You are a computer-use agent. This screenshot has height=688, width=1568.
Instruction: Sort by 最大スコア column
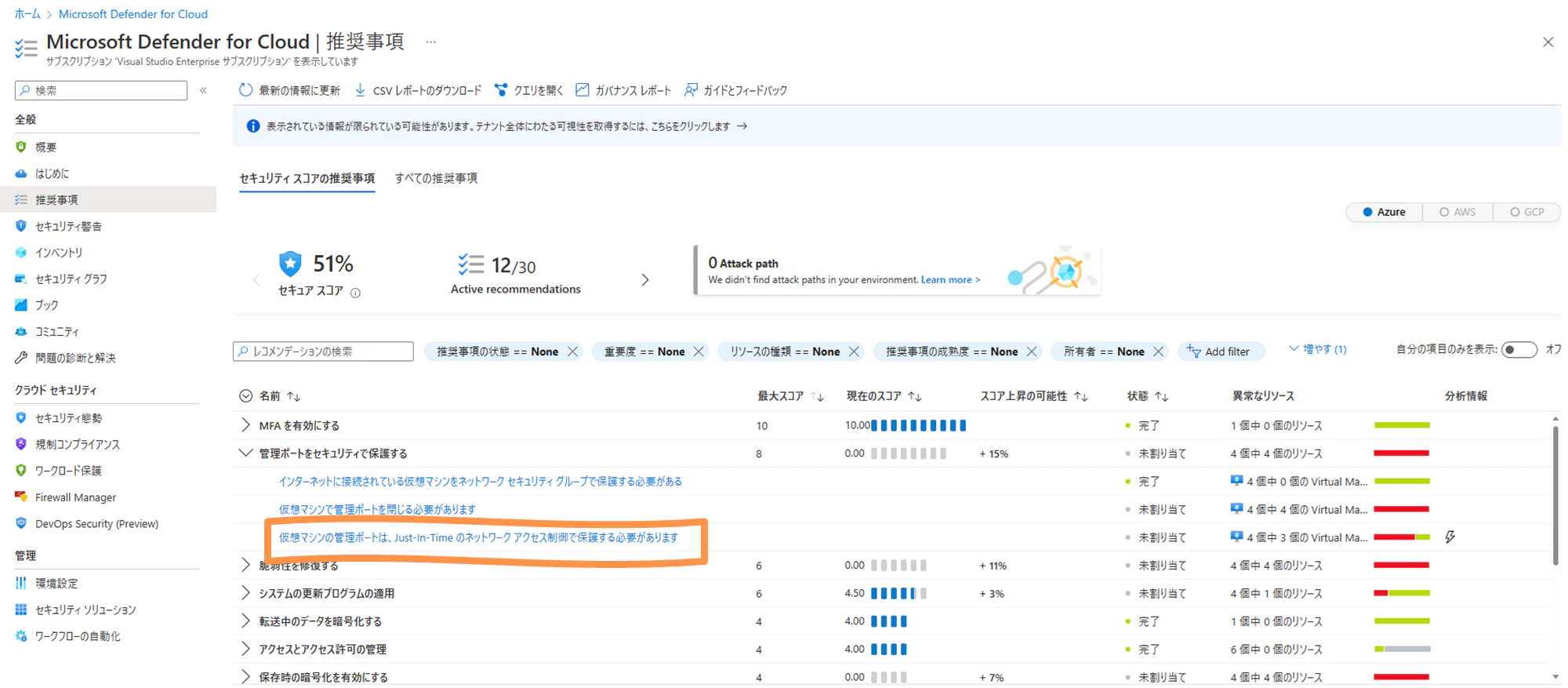tap(790, 396)
